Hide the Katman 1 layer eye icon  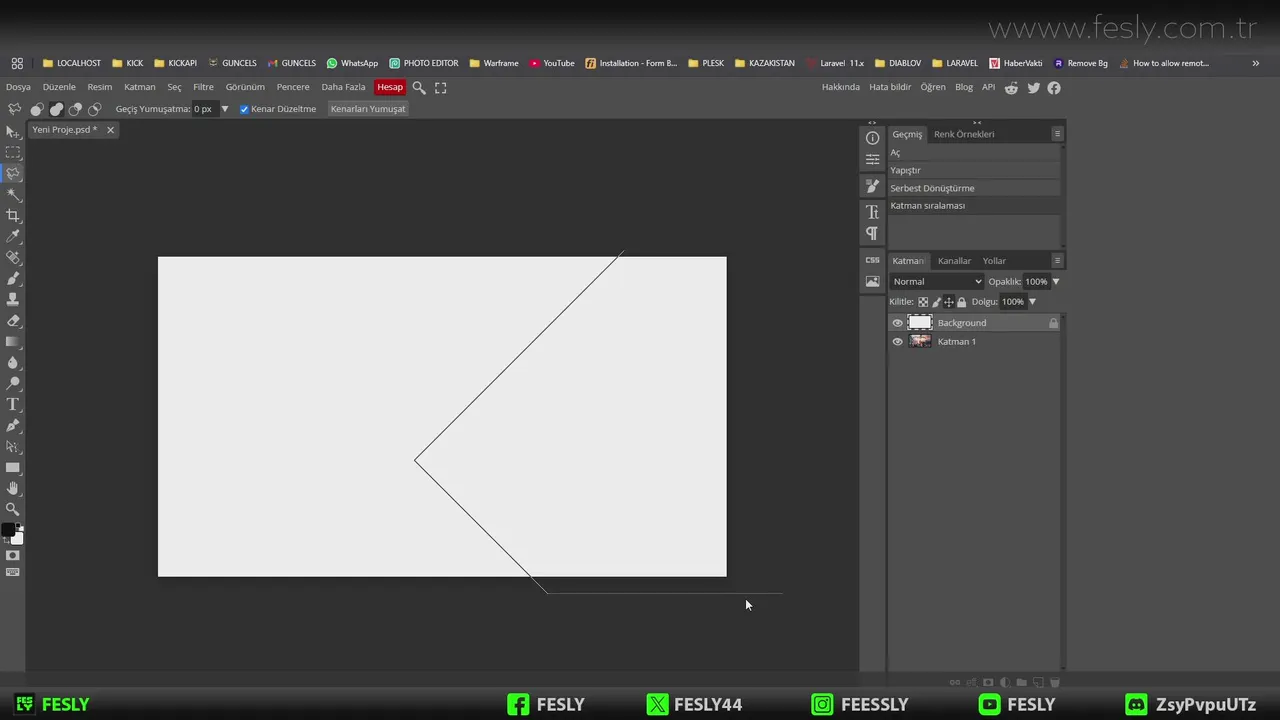pyautogui.click(x=897, y=342)
